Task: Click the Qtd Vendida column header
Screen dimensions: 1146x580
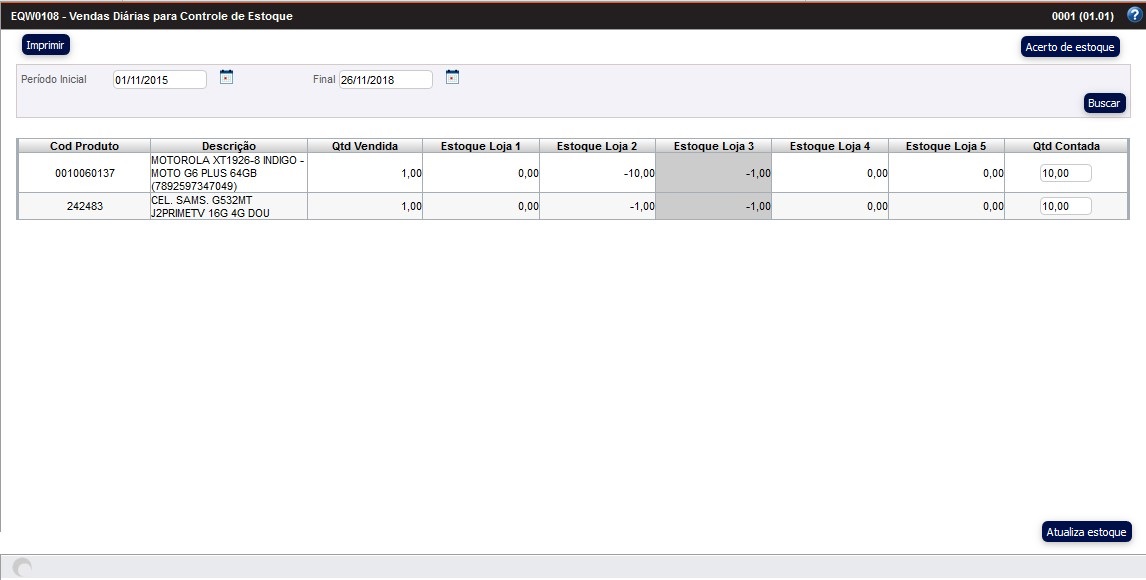Action: click(365, 146)
